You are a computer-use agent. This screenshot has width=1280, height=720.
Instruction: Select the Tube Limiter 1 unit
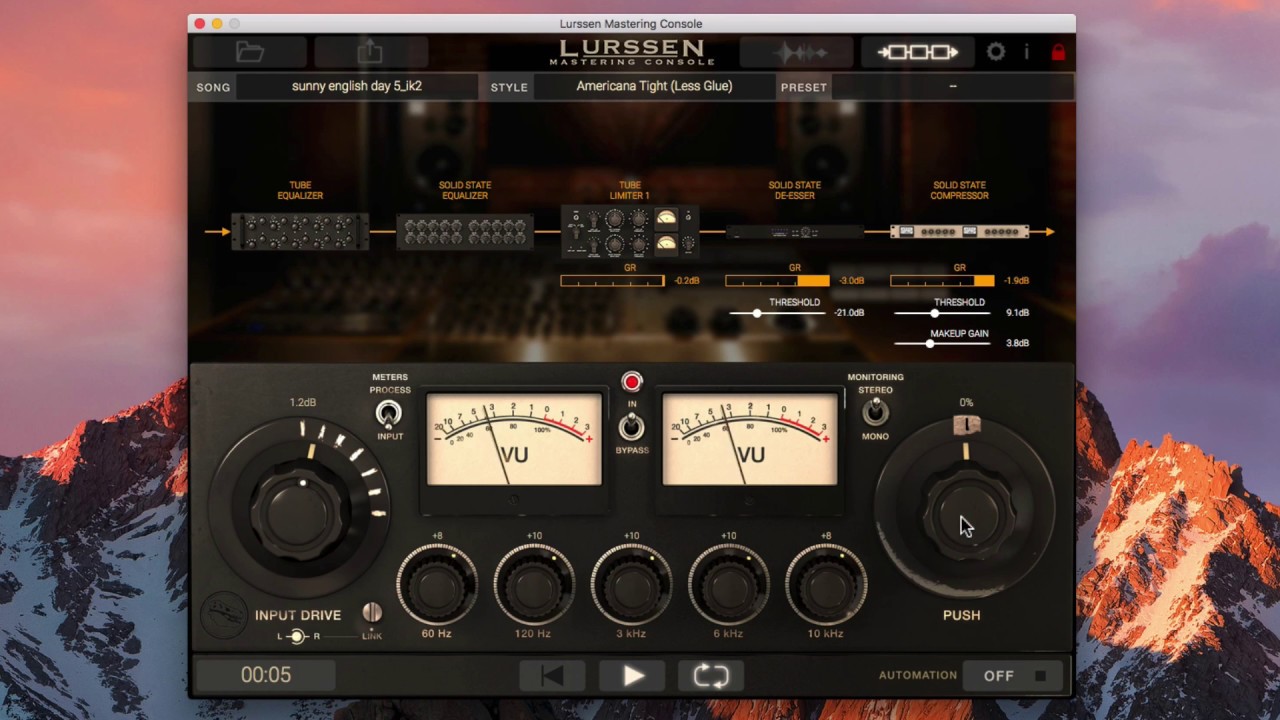tap(630, 232)
